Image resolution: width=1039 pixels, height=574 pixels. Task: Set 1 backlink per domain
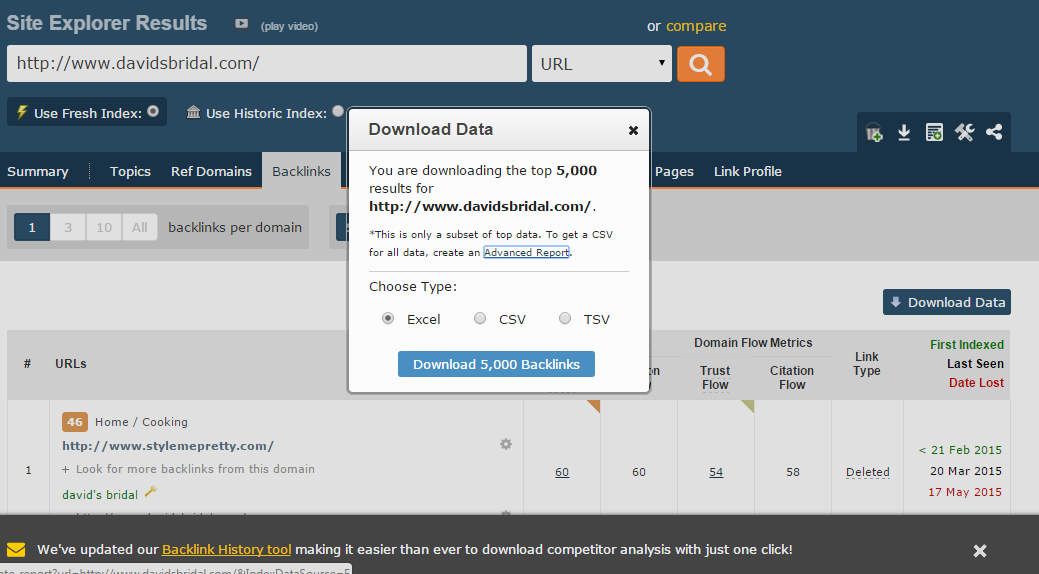tap(32, 227)
